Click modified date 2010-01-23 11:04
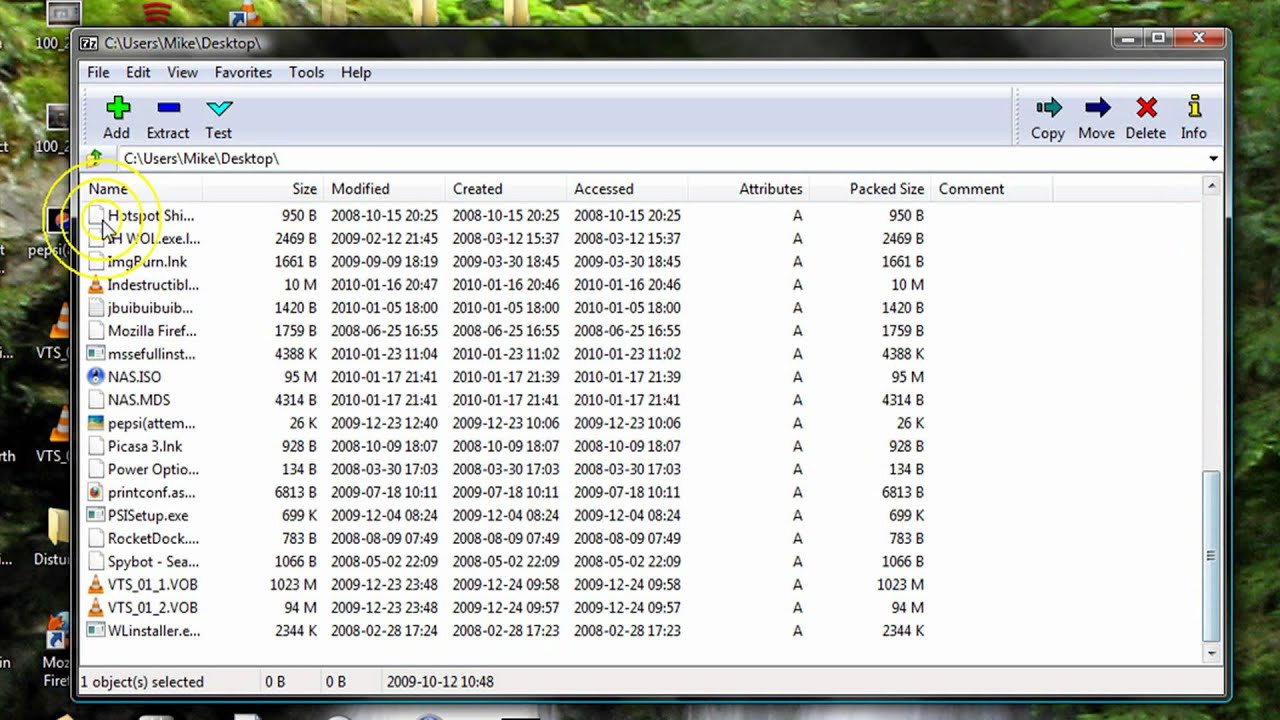 coord(384,354)
